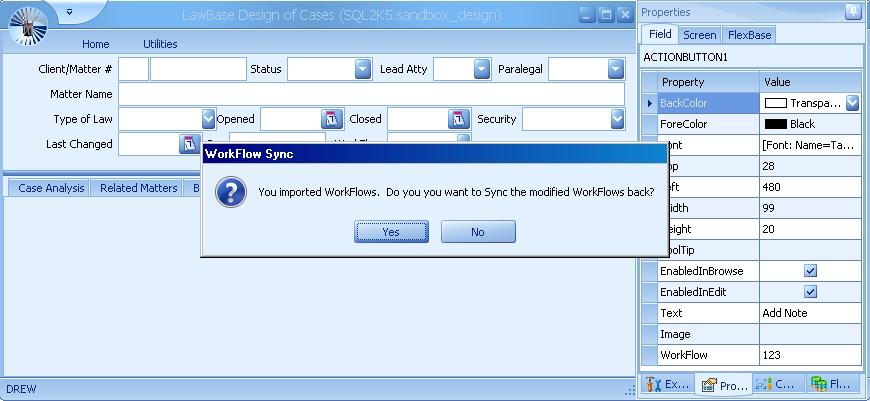Click the empty Image value cell
This screenshot has width=870, height=401.
[x=810, y=334]
